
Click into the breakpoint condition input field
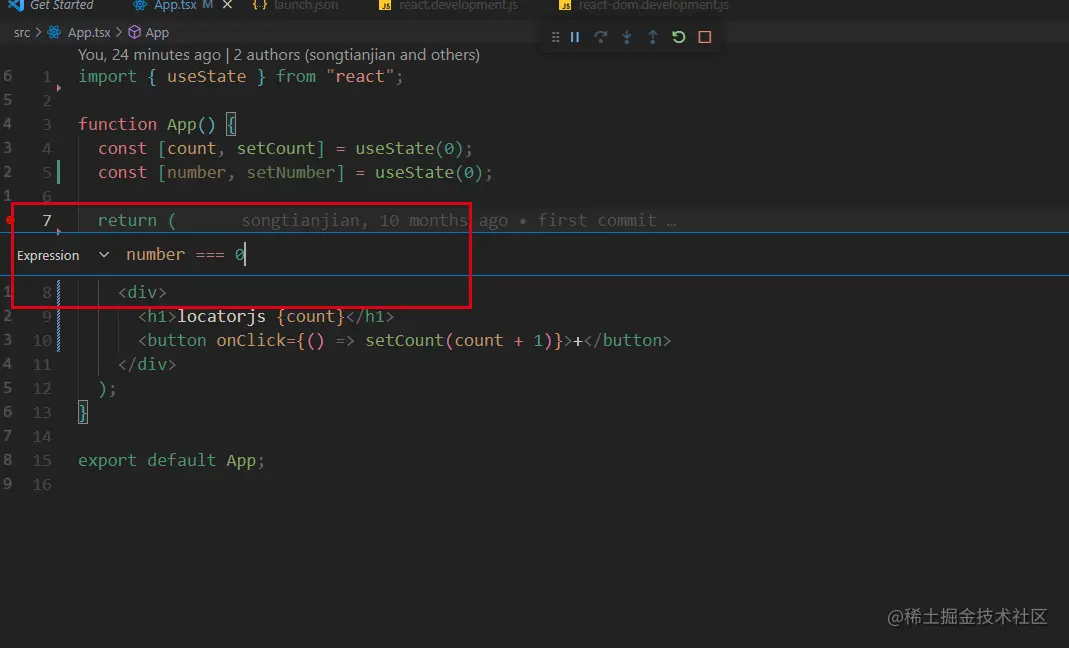(593, 254)
